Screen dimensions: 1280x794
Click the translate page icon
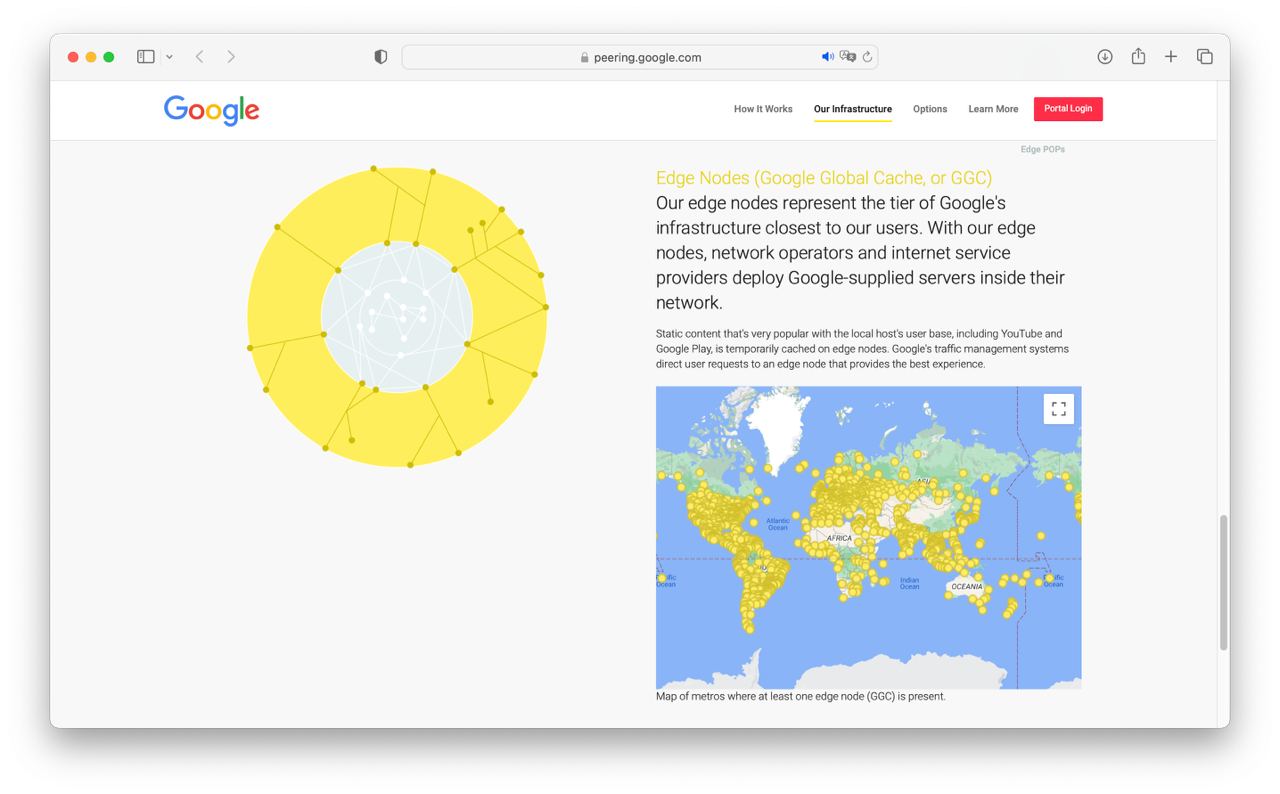pos(848,57)
